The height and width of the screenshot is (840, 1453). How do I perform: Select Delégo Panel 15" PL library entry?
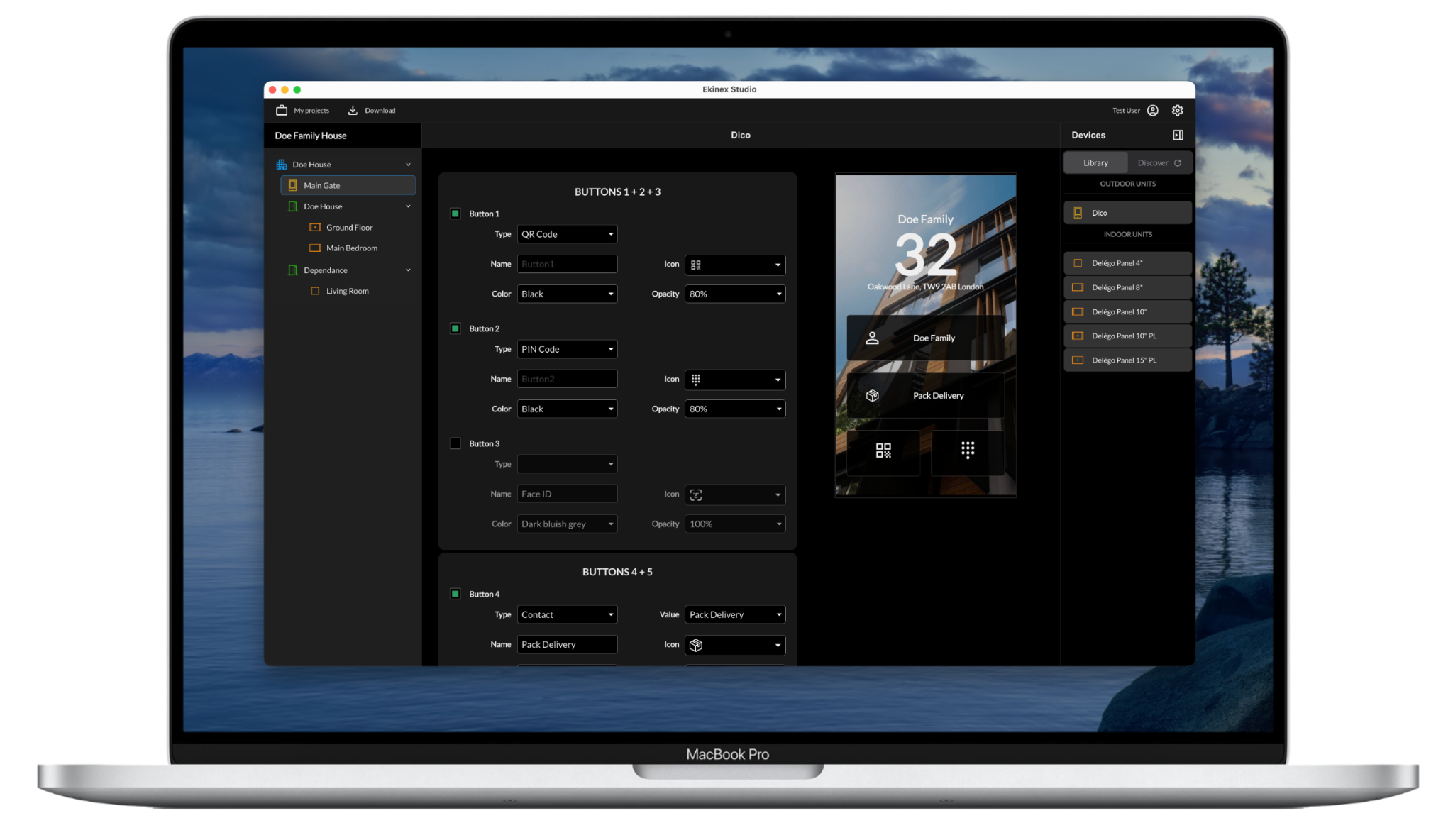coord(1127,360)
